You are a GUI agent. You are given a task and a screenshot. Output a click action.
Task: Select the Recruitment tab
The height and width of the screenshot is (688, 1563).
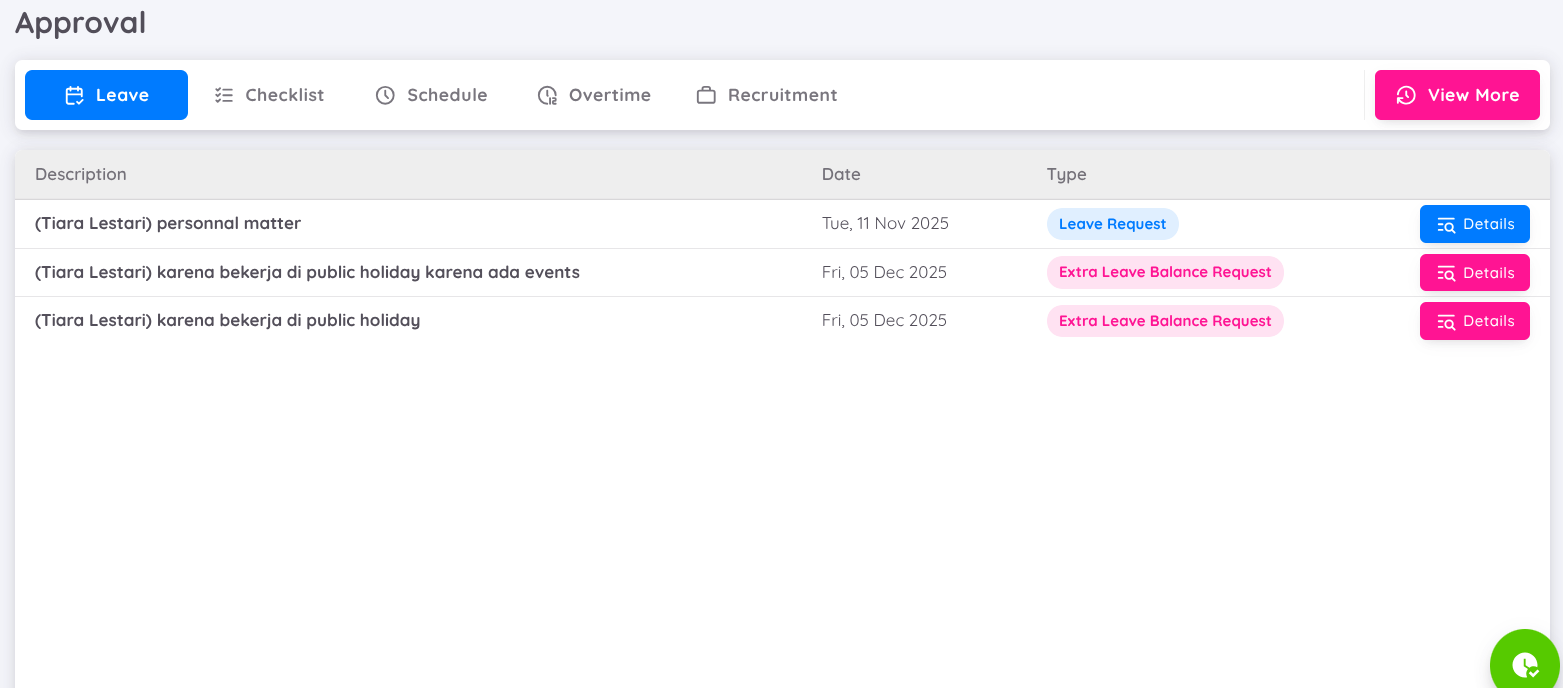(767, 95)
